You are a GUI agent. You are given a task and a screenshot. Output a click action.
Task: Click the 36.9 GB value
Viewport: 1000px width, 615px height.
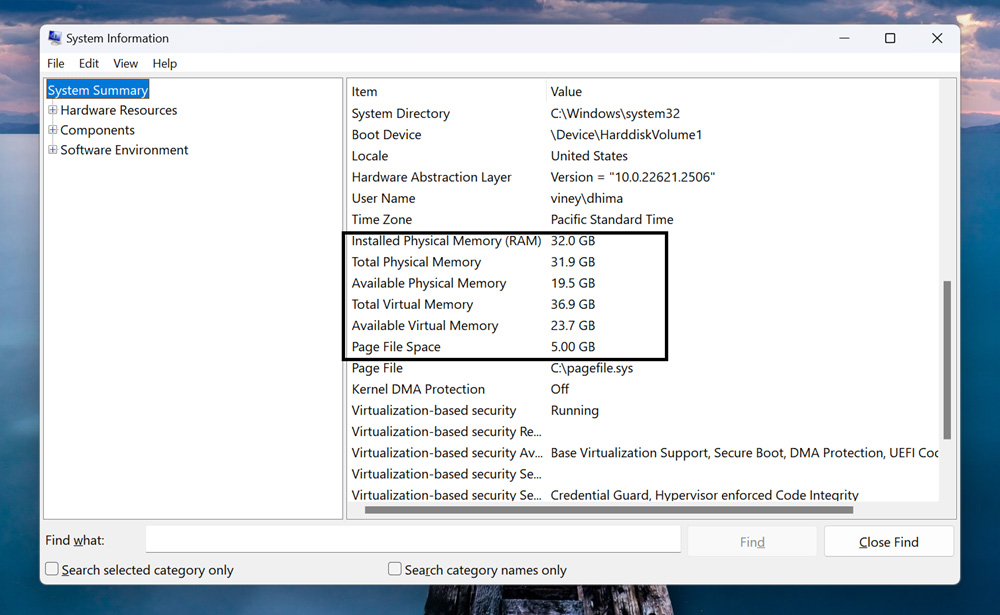click(x=572, y=304)
